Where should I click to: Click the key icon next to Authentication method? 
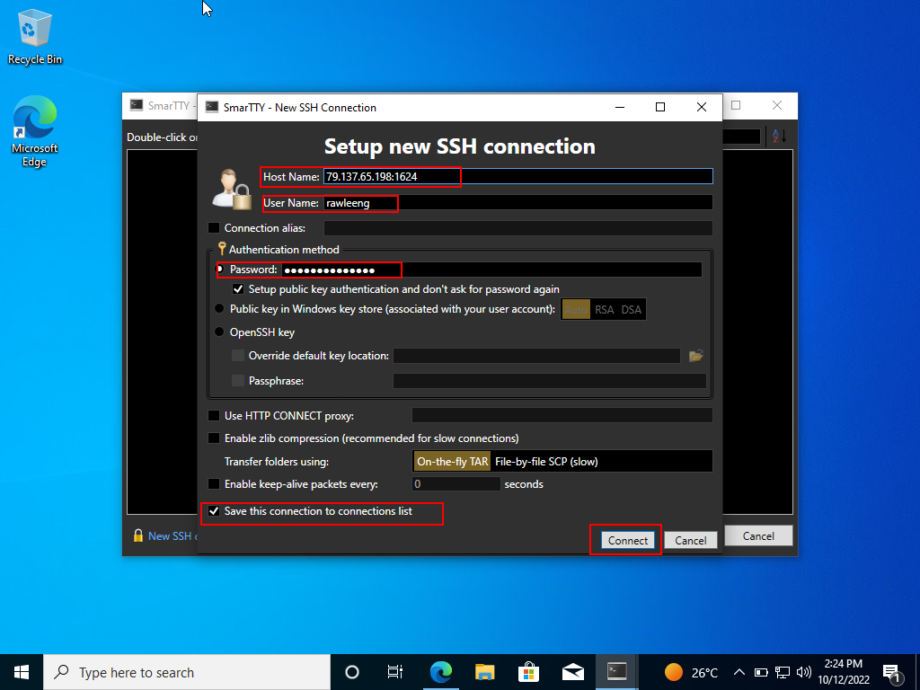point(222,249)
